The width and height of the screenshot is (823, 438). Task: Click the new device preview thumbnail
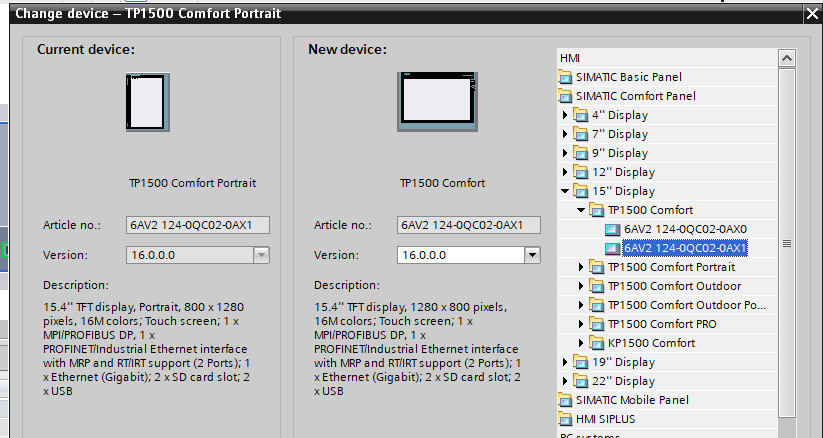(442, 103)
